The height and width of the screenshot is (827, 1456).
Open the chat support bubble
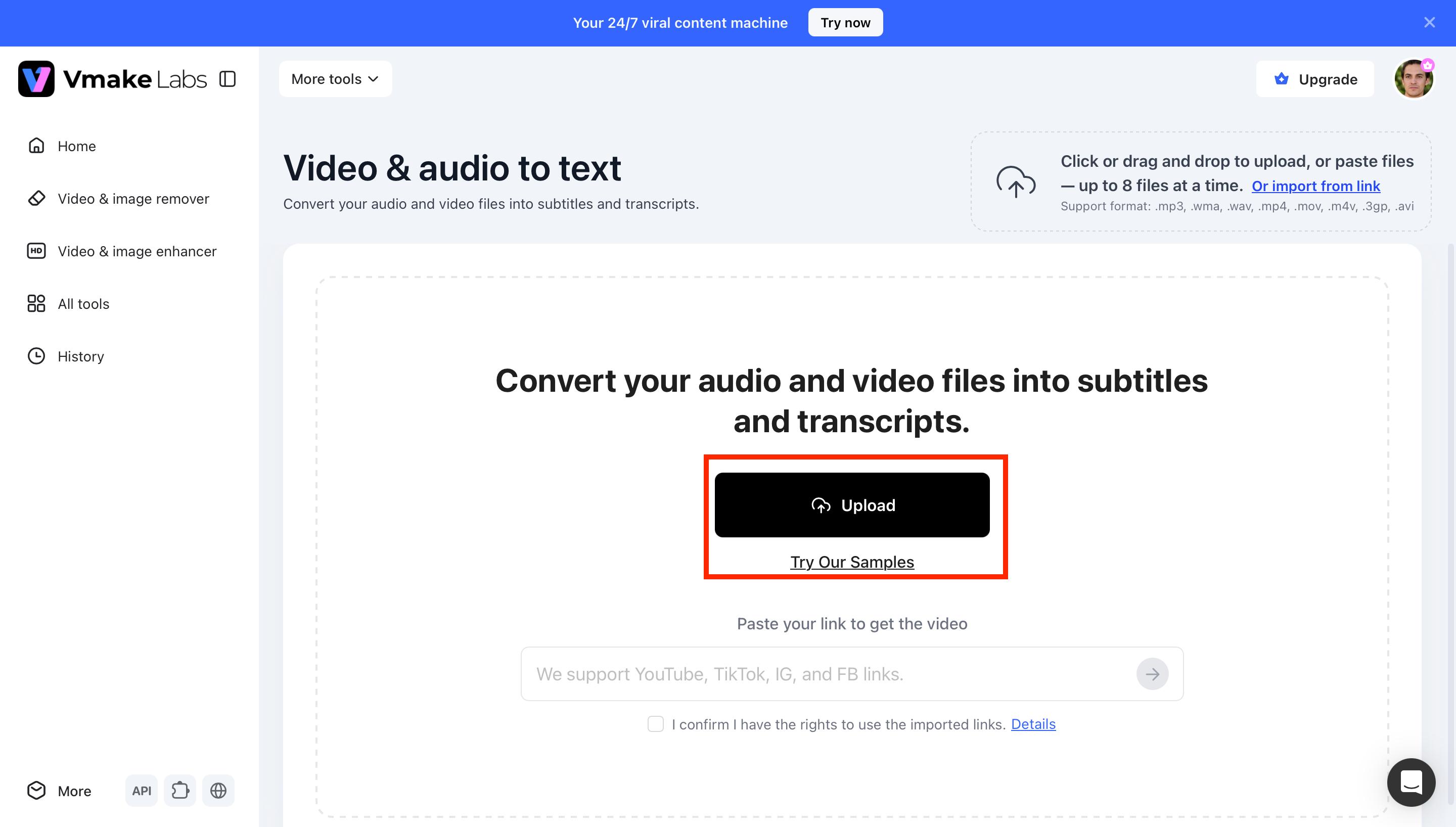tap(1411, 782)
